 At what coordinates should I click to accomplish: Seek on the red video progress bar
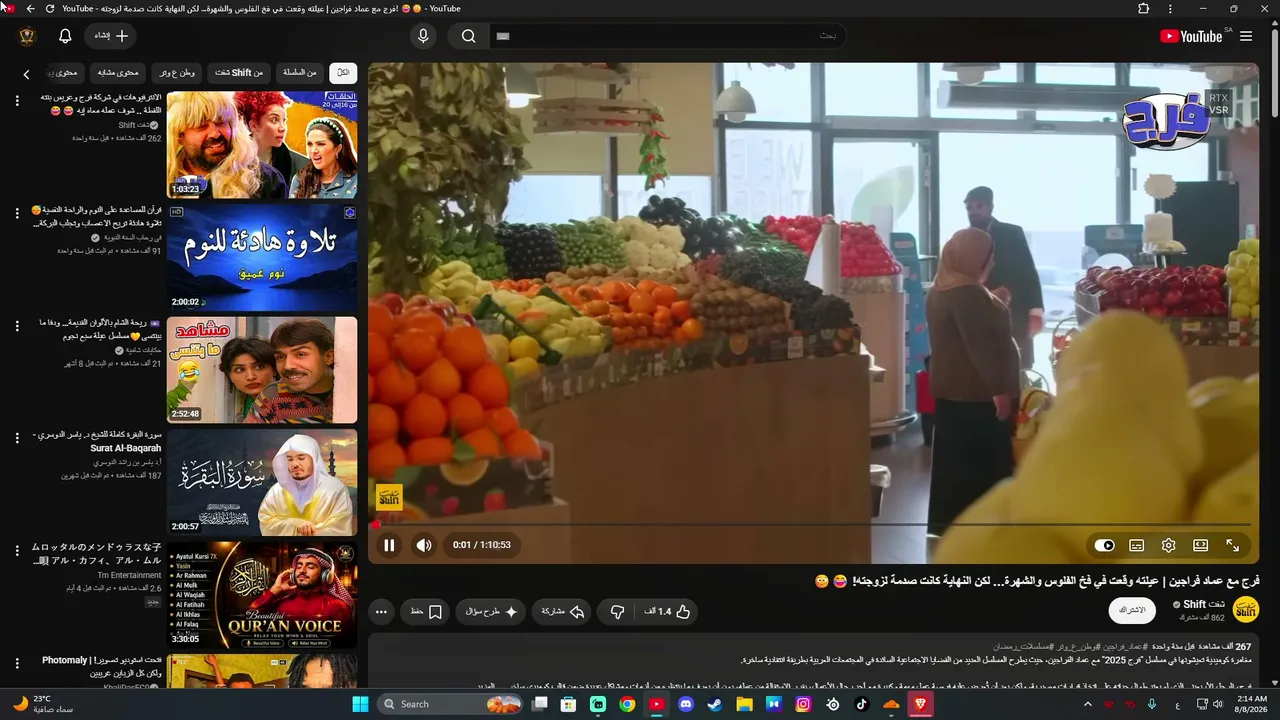813,524
